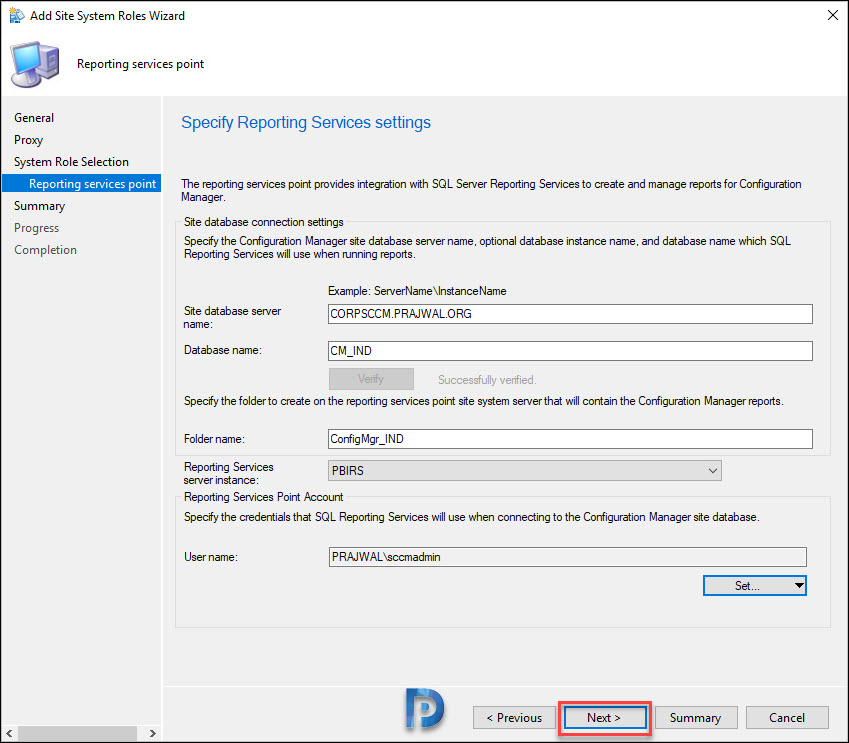The width and height of the screenshot is (849, 743).
Task: Open the System Role Selection step
Action: click(71, 162)
